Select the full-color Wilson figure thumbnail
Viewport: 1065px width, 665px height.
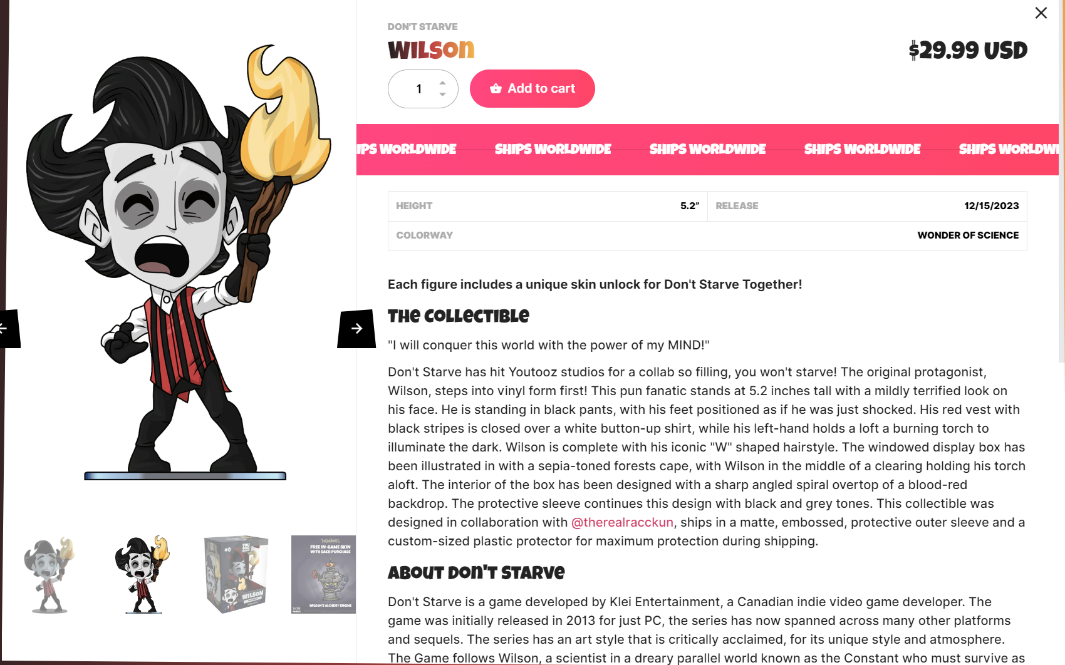coord(143,575)
